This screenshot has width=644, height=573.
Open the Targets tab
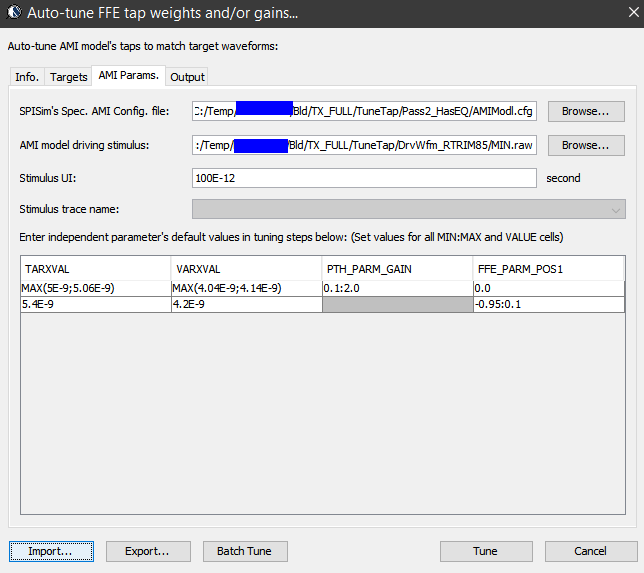pos(69,77)
